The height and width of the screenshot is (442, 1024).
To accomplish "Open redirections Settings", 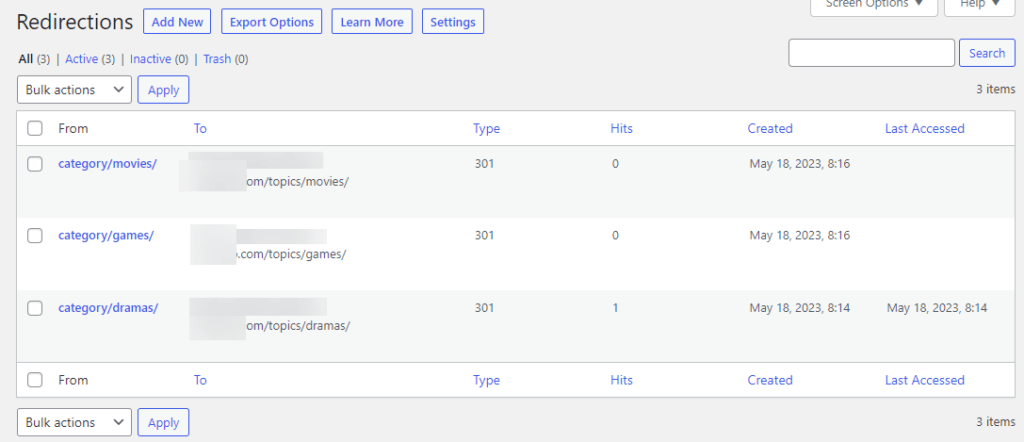I will point(453,22).
